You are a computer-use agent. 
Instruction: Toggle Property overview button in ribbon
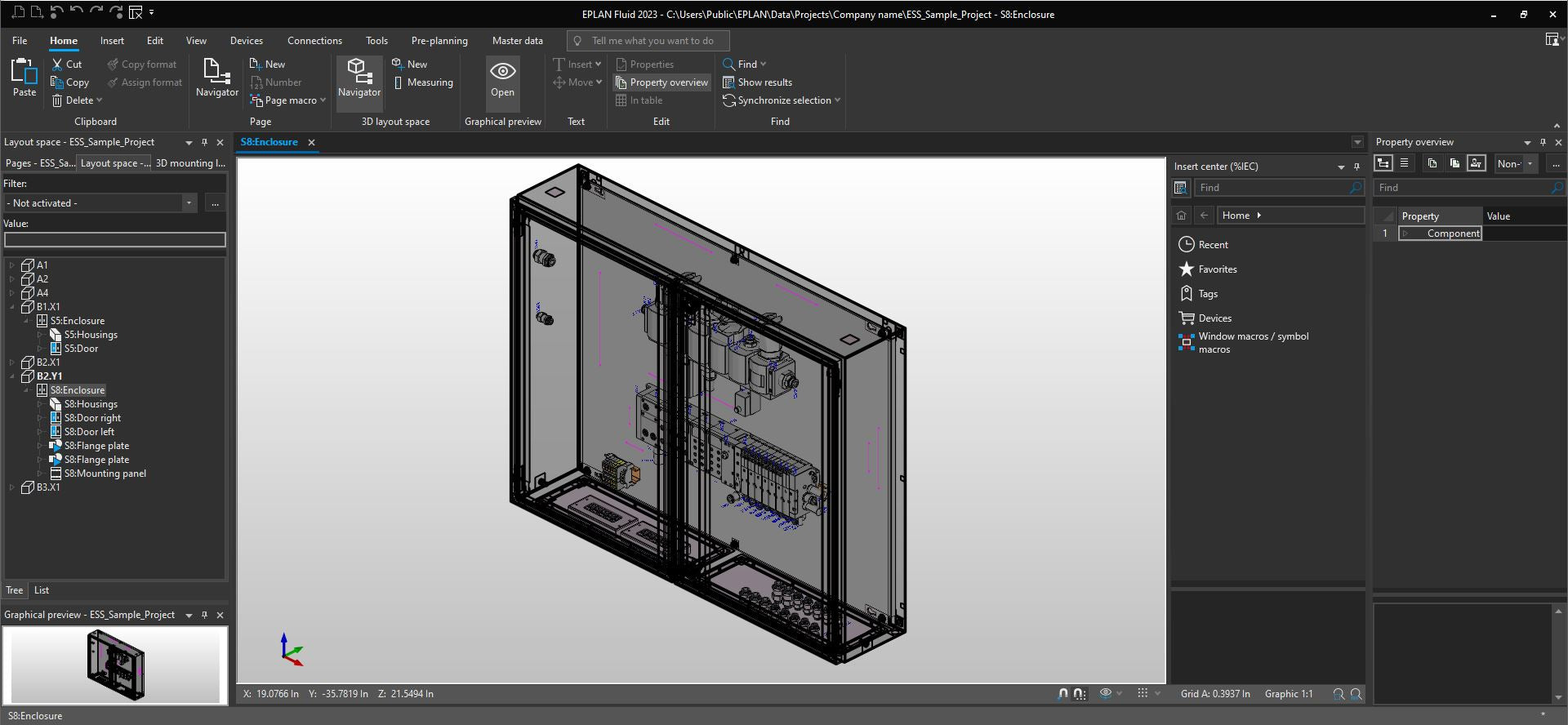coord(661,82)
